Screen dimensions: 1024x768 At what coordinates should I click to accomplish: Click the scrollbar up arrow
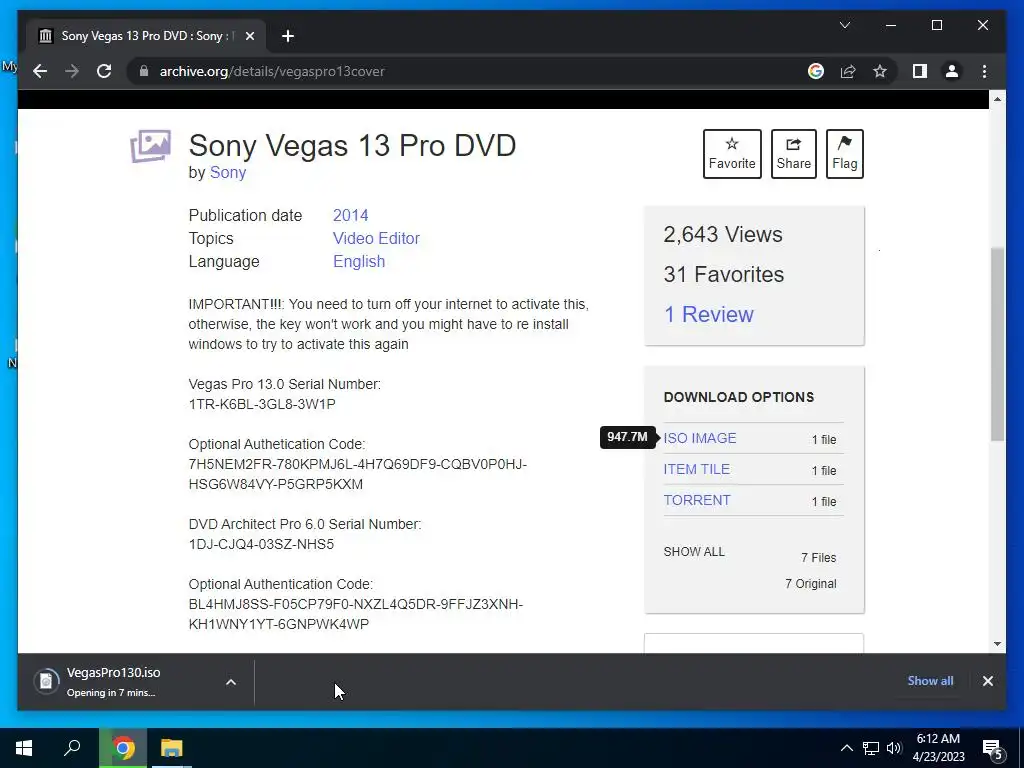pyautogui.click(x=997, y=99)
